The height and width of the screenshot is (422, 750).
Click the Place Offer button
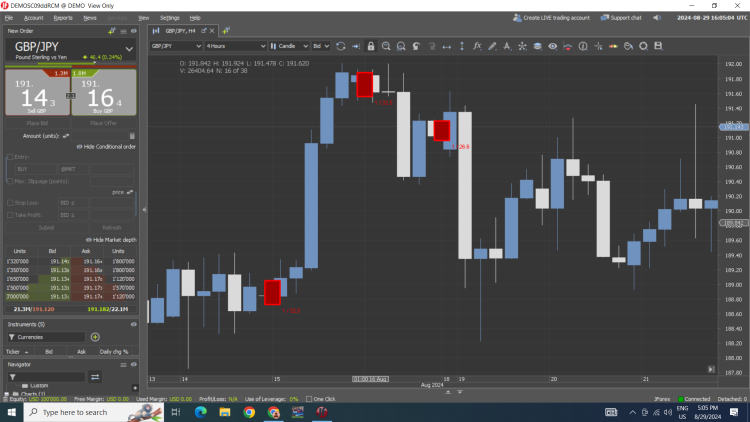point(103,123)
